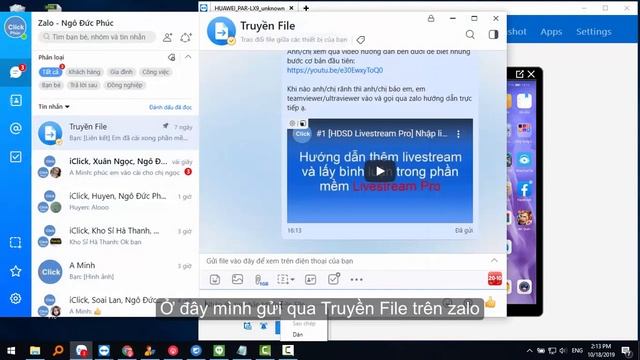The width and height of the screenshot is (640, 360).
Task: Open the iClick, Kho Sỉ Hà Thanh chat
Action: (x=115, y=236)
